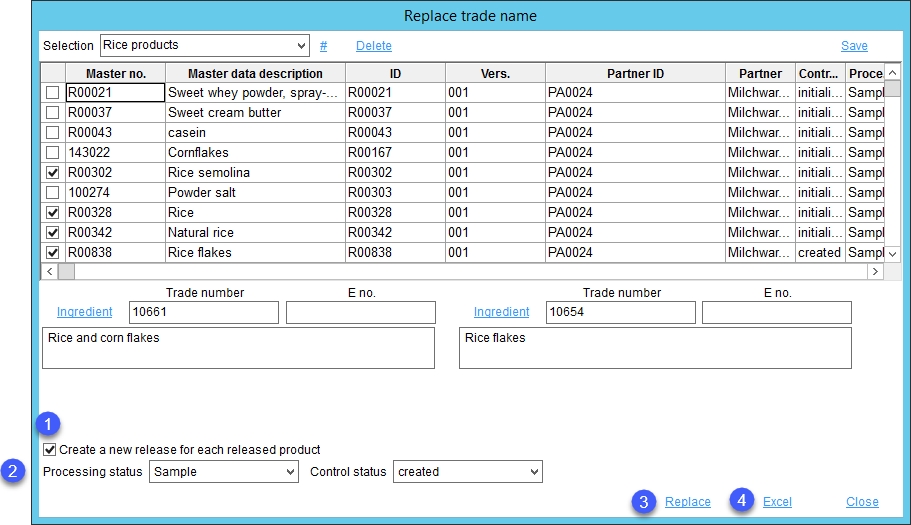Select the Natural rice description cell
Image resolution: width=911 pixels, height=525 pixels.
pyautogui.click(x=255, y=232)
